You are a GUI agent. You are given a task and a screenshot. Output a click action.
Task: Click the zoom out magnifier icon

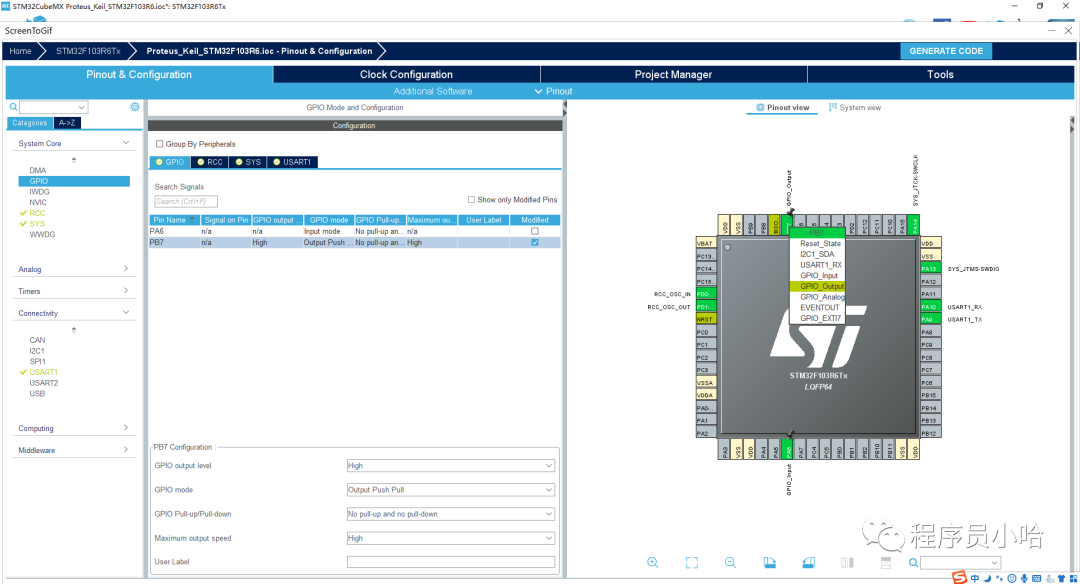[x=731, y=563]
